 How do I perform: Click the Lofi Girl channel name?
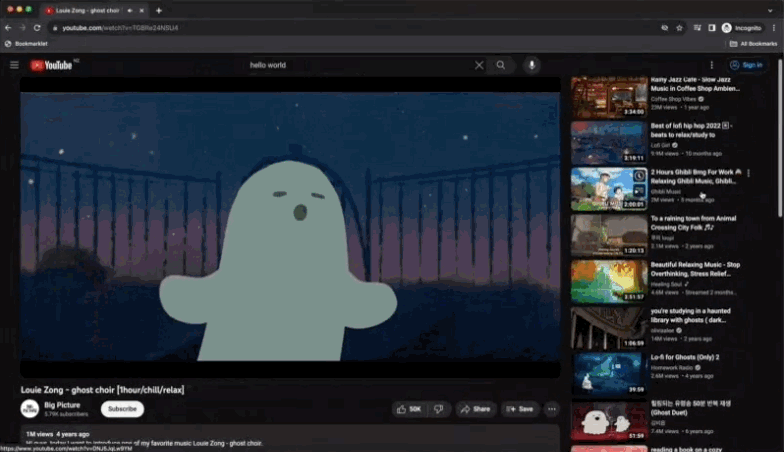tap(660, 145)
